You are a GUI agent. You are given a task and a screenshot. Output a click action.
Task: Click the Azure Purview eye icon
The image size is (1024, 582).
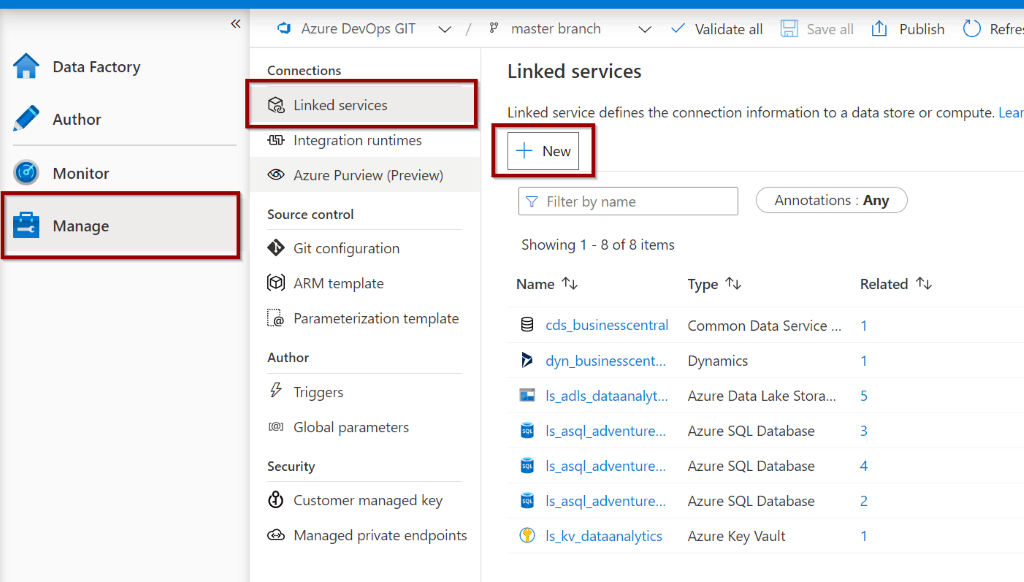[276, 175]
